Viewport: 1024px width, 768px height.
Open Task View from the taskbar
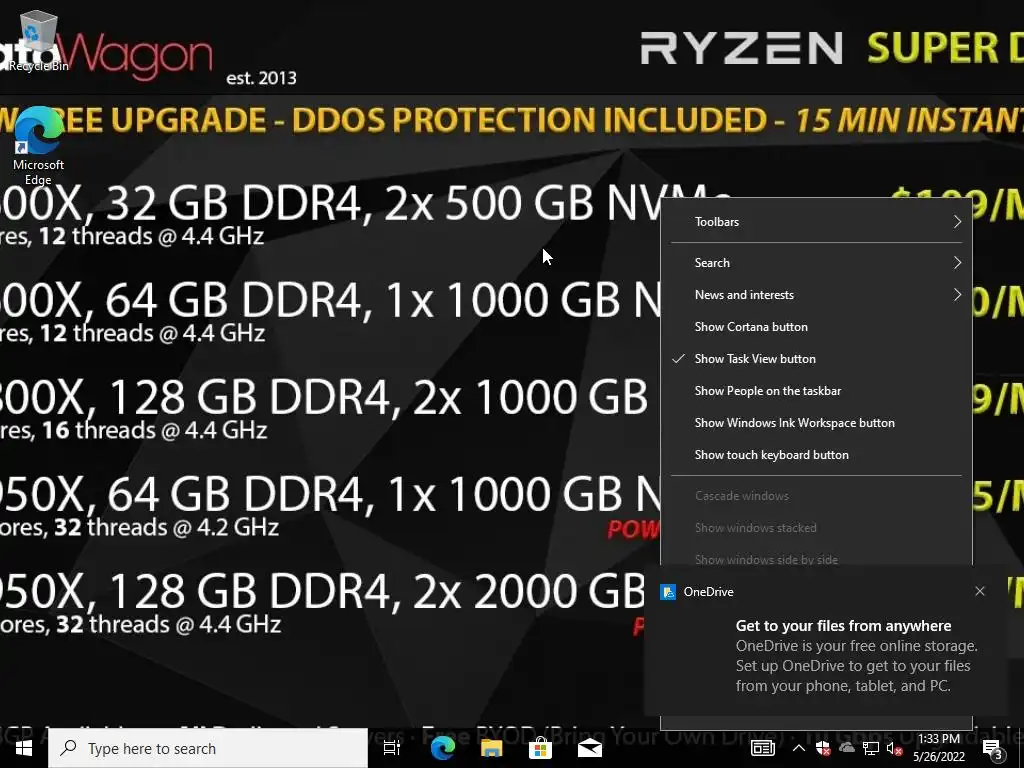(x=391, y=748)
